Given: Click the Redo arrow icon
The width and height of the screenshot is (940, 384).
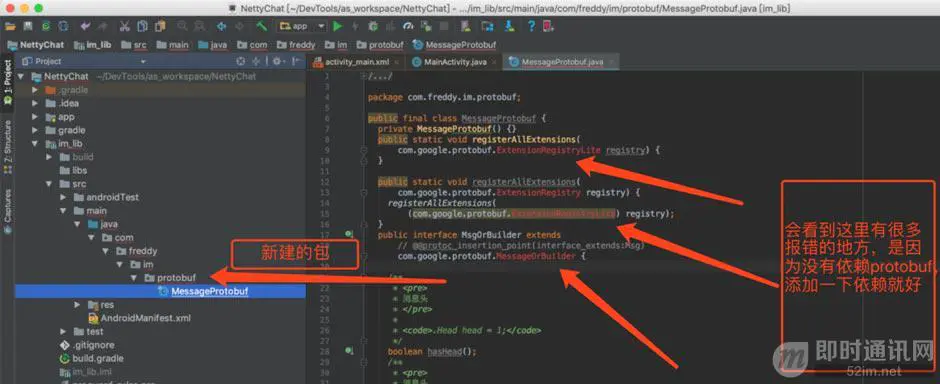Looking at the screenshot, I should pos(103,26).
